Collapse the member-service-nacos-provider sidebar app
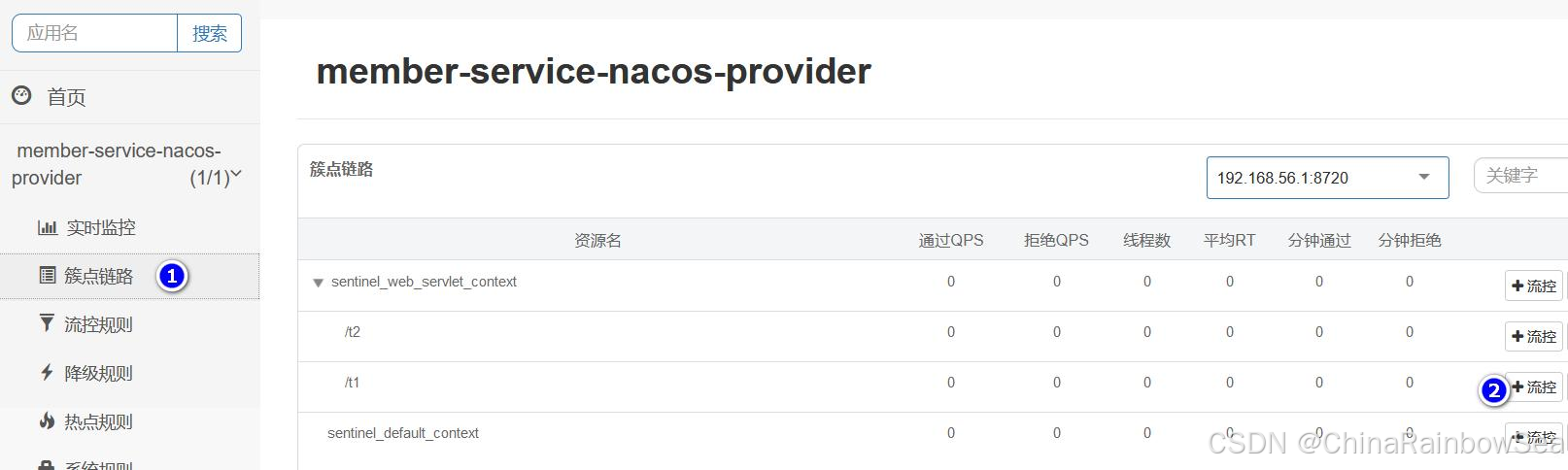The width and height of the screenshot is (1568, 470). 235,175
